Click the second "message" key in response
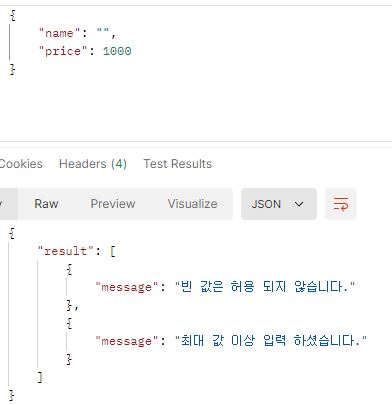This screenshot has width=392, height=405. [x=126, y=341]
